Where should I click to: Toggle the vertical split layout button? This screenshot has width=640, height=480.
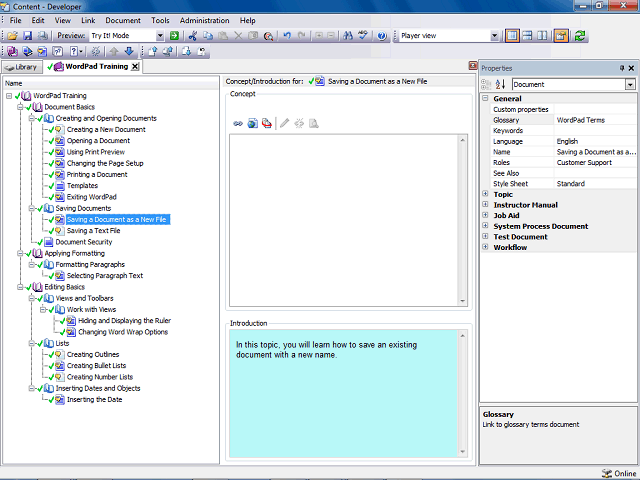pos(512,36)
